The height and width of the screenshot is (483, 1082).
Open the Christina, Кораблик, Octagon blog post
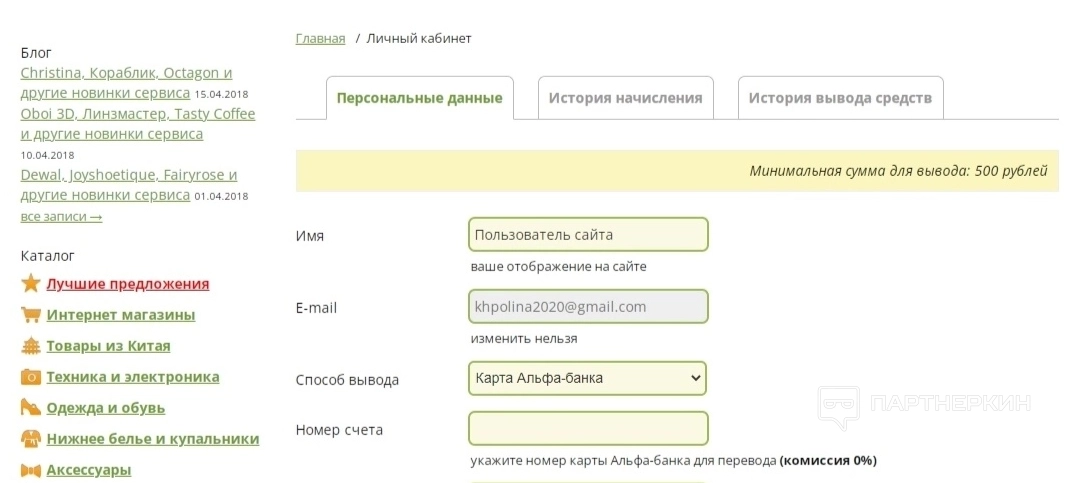coord(126,73)
